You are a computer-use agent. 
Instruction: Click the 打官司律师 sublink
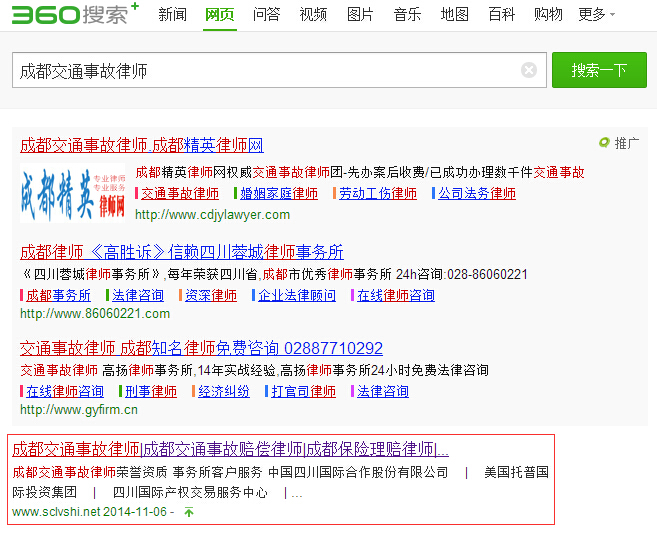304,391
